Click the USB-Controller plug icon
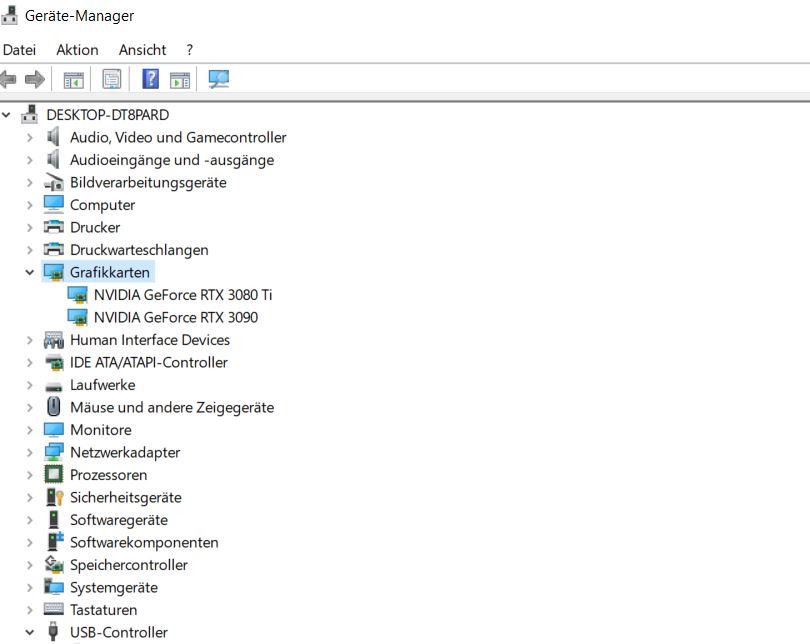 pos(53,632)
